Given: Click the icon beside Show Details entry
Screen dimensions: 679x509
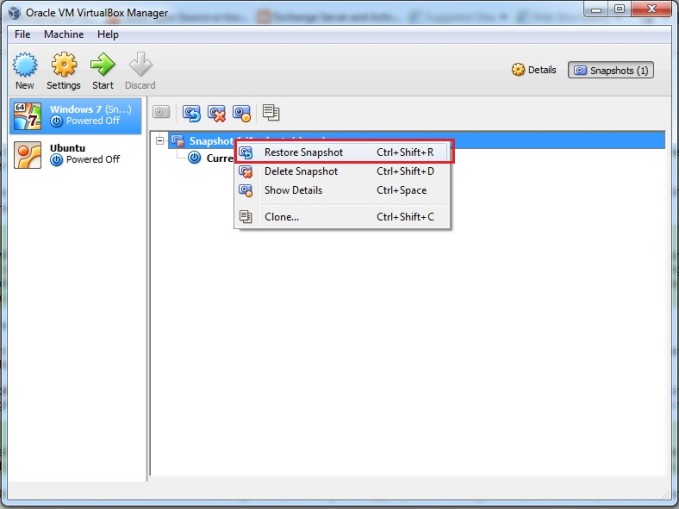Looking at the screenshot, I should coord(246,190).
